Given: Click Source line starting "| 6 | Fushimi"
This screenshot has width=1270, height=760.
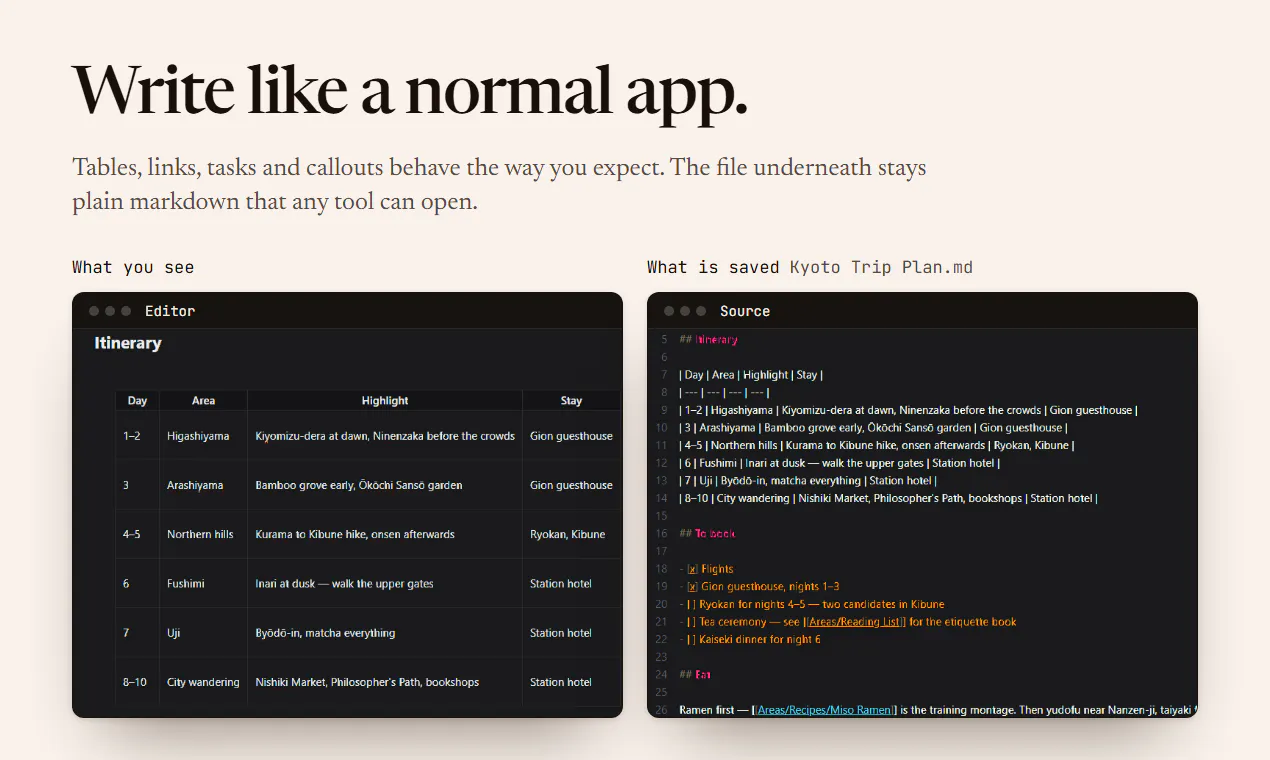Looking at the screenshot, I should point(839,463).
